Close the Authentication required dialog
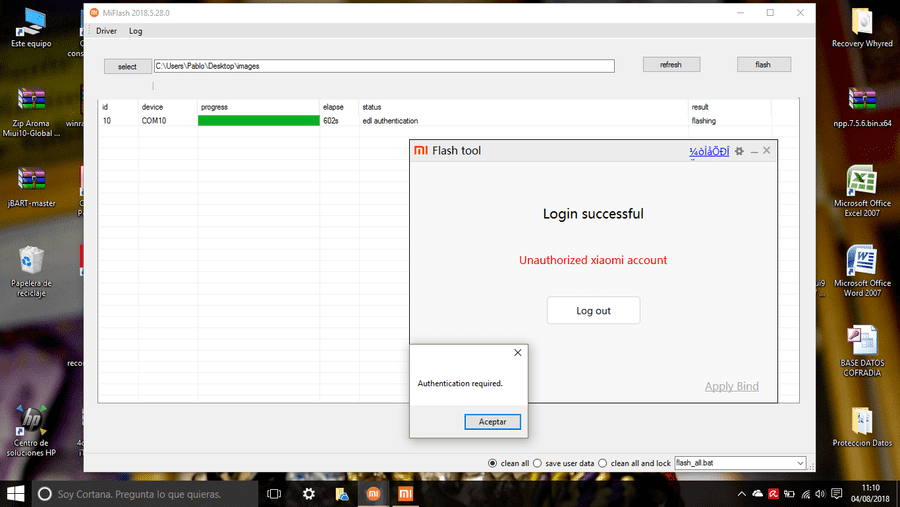The height and width of the screenshot is (507, 900). [x=518, y=353]
